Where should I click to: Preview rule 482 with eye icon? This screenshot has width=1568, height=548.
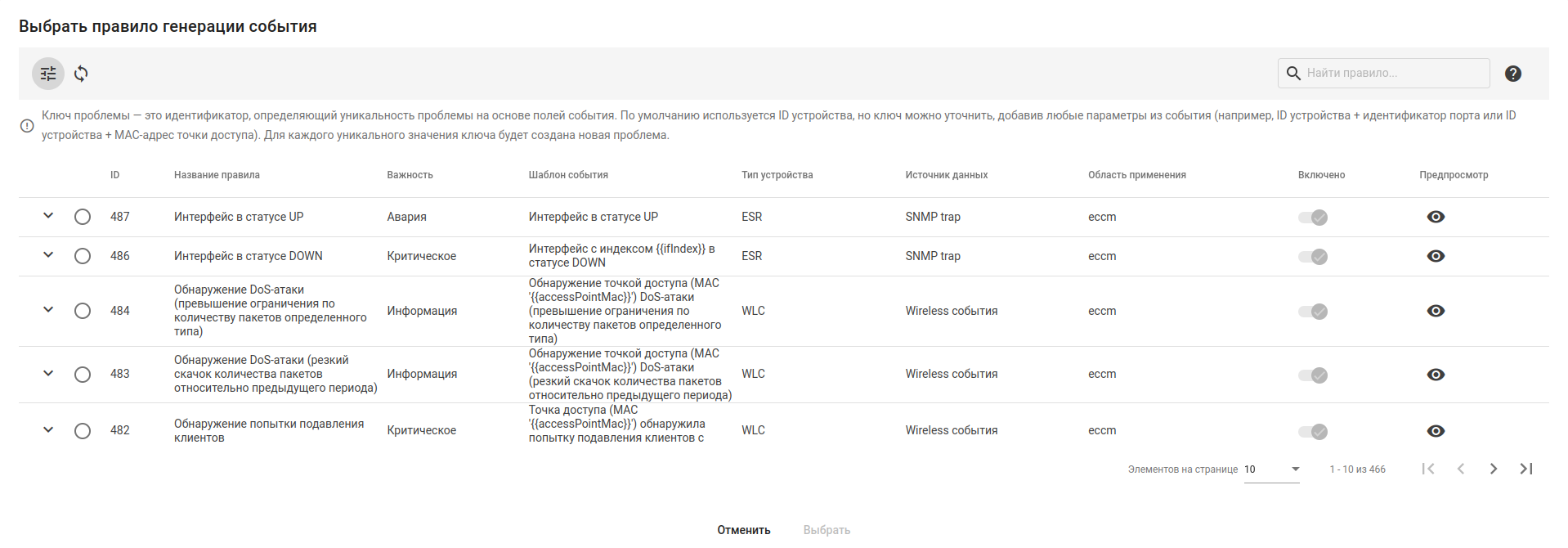pos(1436,431)
